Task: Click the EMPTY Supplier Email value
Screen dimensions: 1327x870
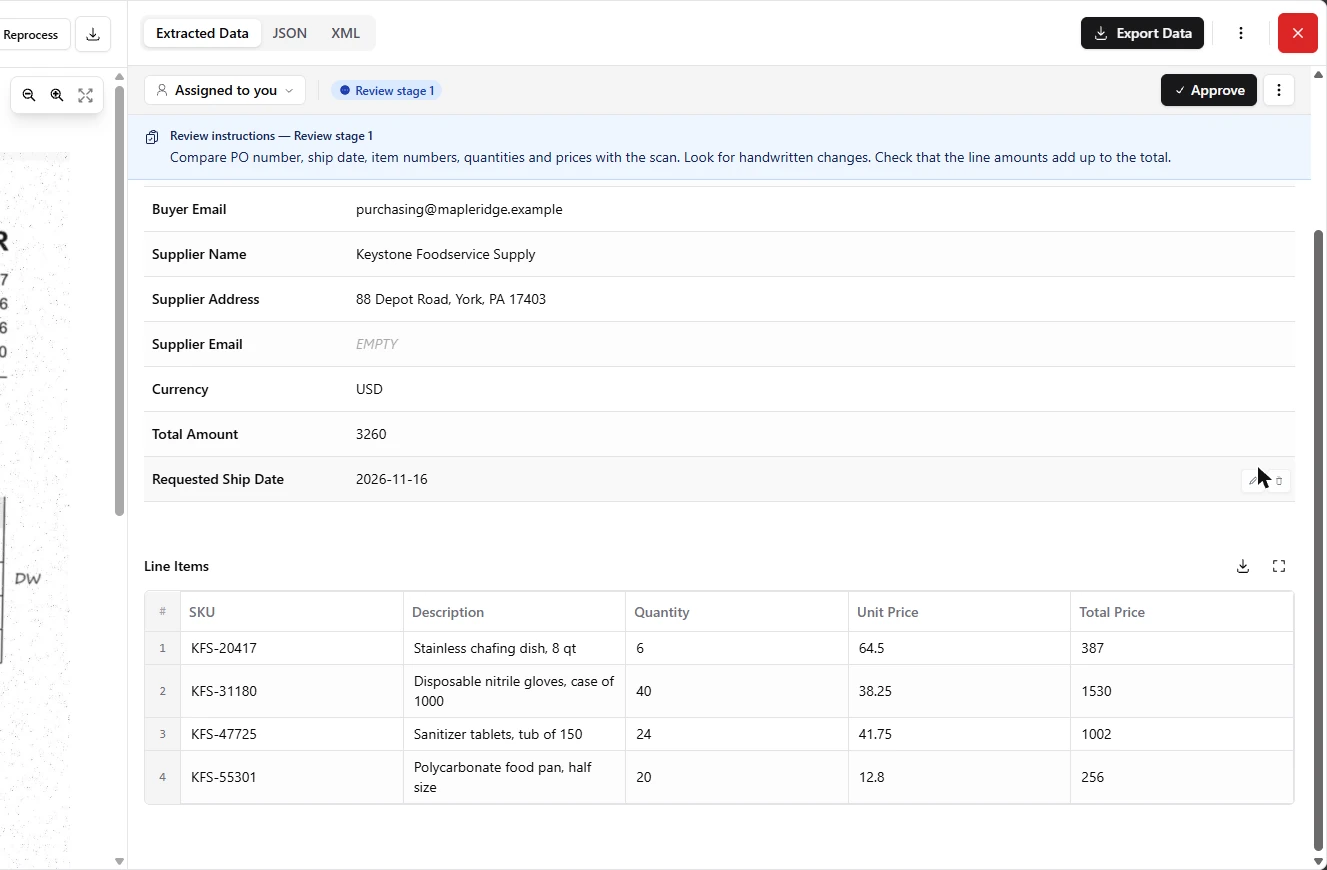Action: point(377,344)
